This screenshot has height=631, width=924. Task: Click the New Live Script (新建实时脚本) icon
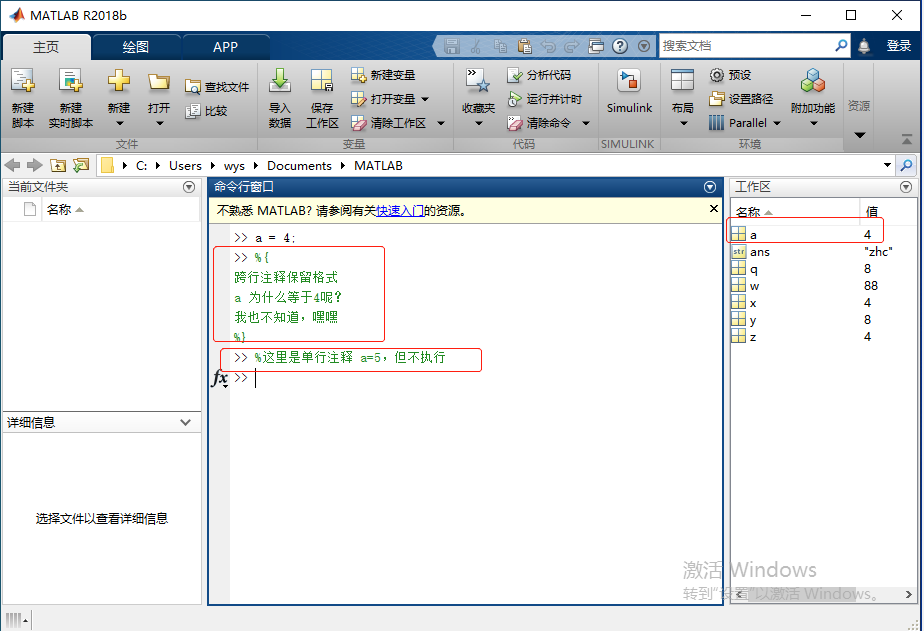coord(71,81)
